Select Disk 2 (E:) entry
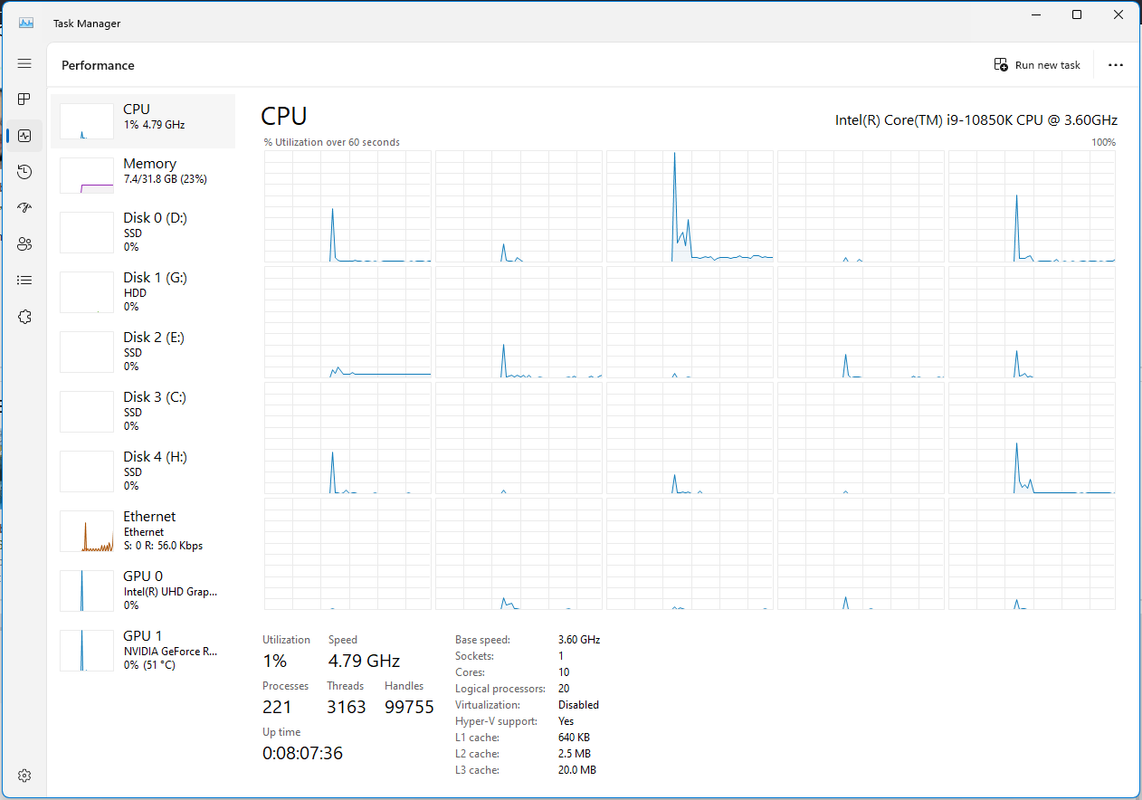The height and width of the screenshot is (800, 1142). [143, 351]
